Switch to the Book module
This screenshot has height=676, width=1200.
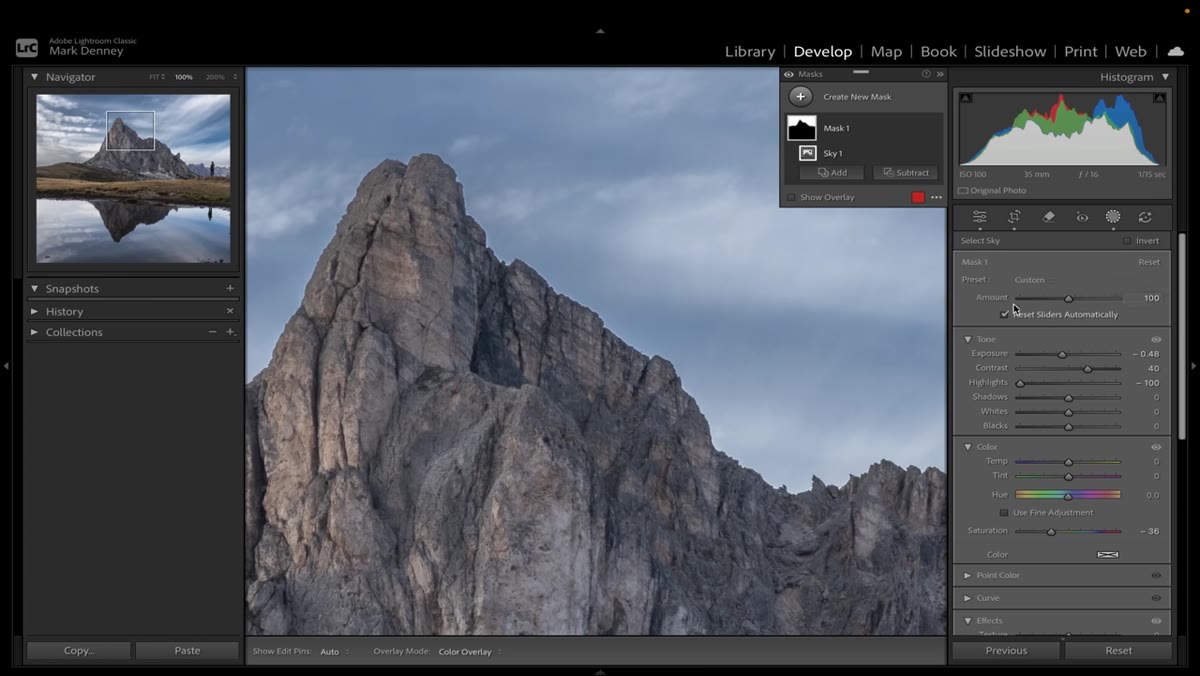pos(938,51)
